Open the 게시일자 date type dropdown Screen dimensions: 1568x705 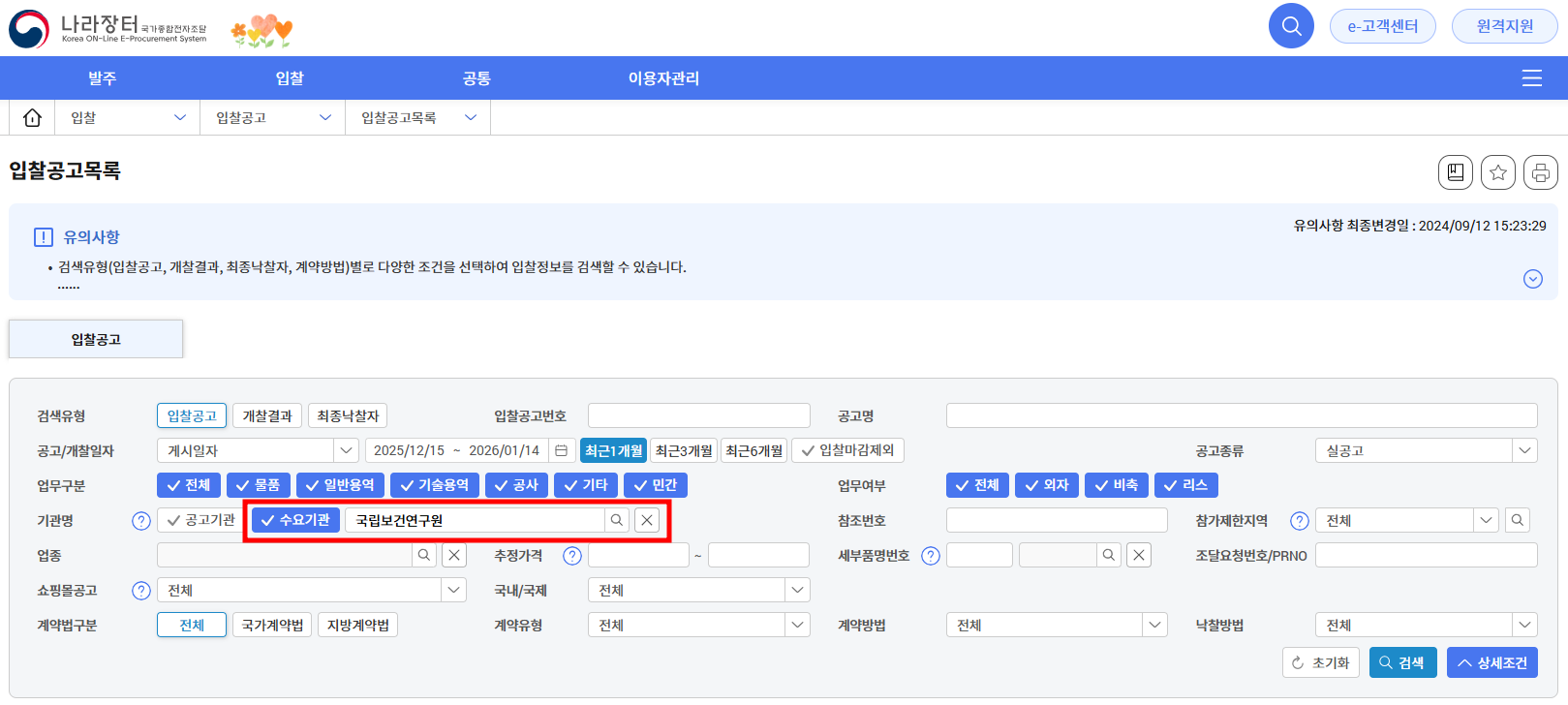click(x=258, y=450)
